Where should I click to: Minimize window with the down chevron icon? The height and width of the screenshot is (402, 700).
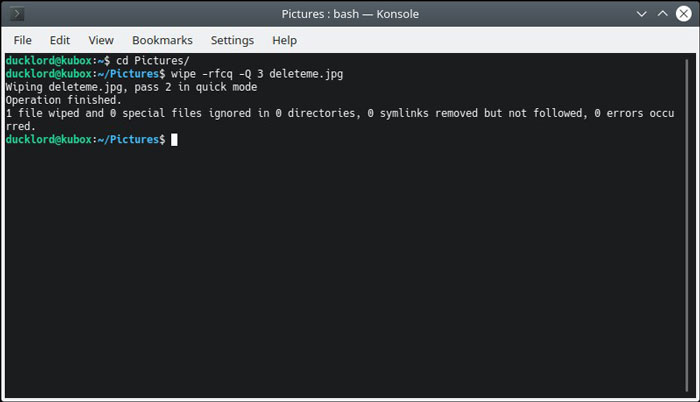642,14
